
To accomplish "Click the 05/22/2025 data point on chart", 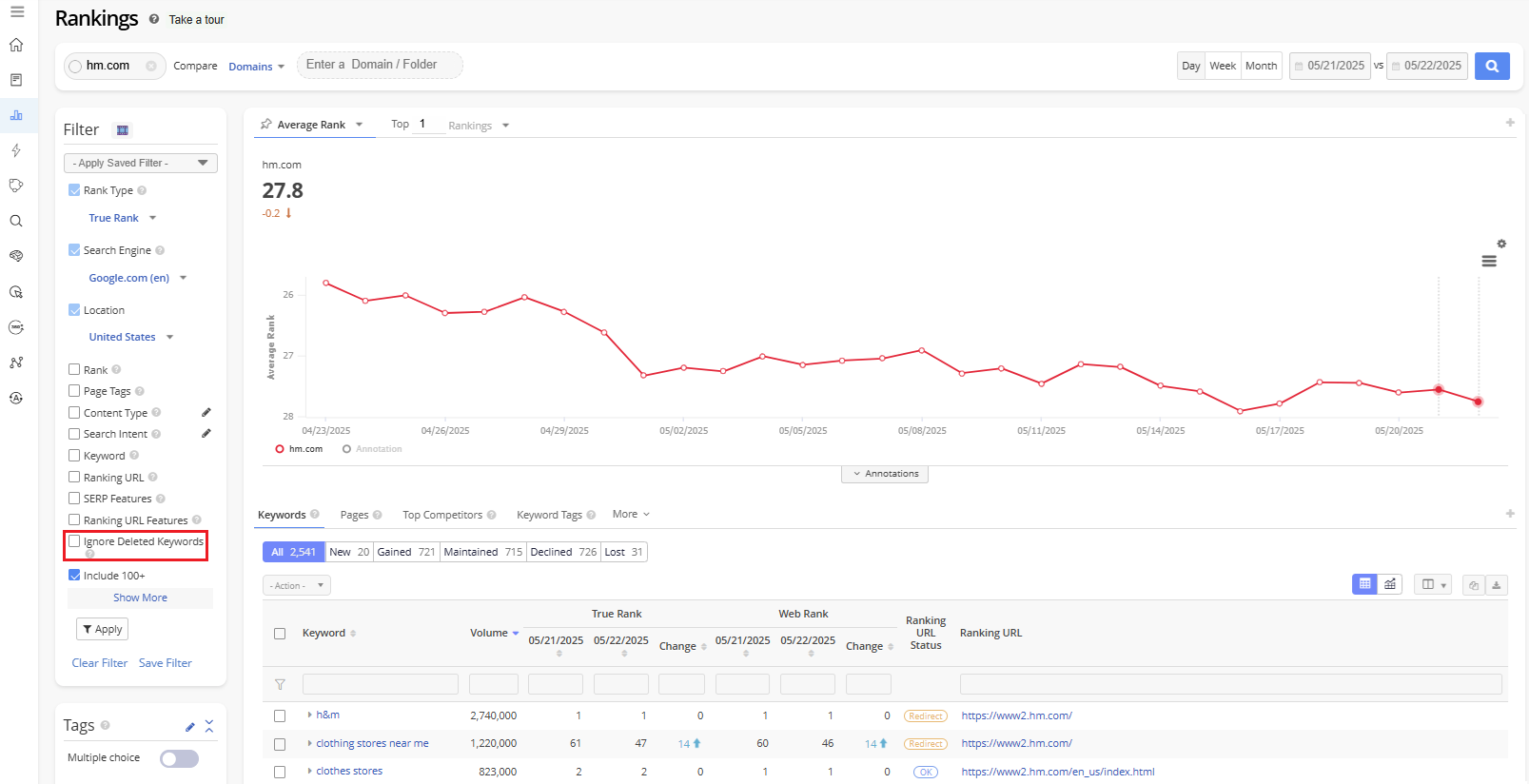I will pyautogui.click(x=1478, y=402).
